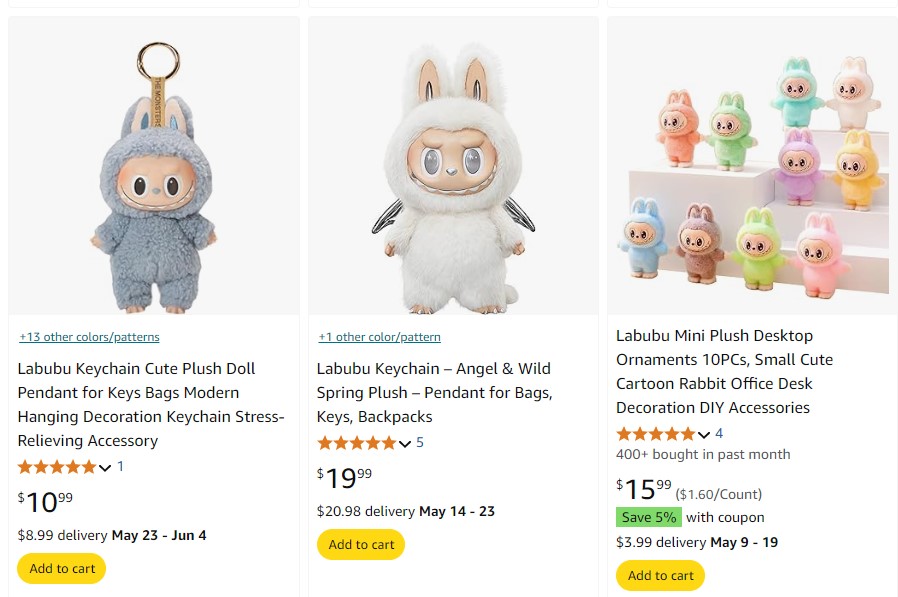The width and height of the screenshot is (898, 597).
Task: Expand rating dropdown for gray keychain
Action: [x=105, y=468]
